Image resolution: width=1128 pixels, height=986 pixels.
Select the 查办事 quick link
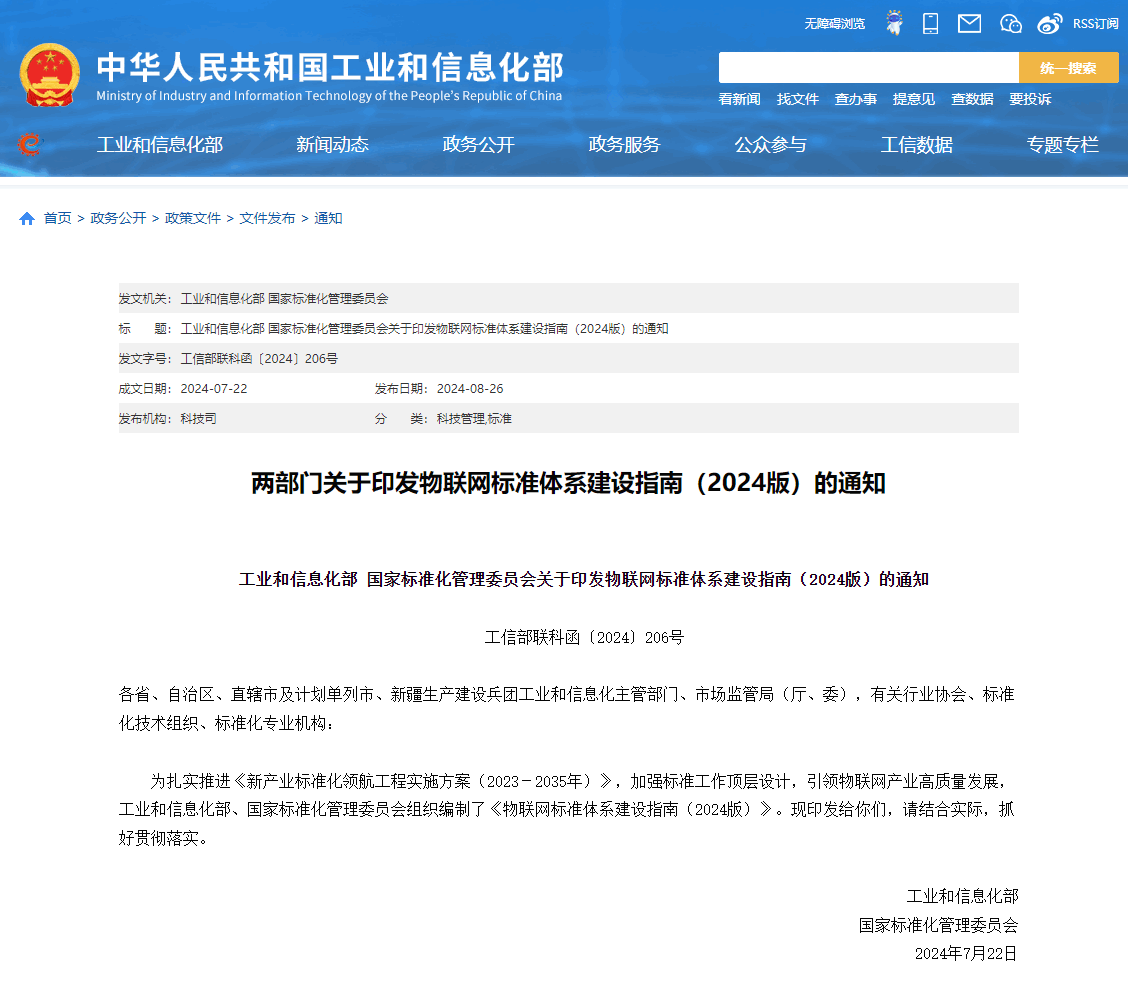pos(855,99)
